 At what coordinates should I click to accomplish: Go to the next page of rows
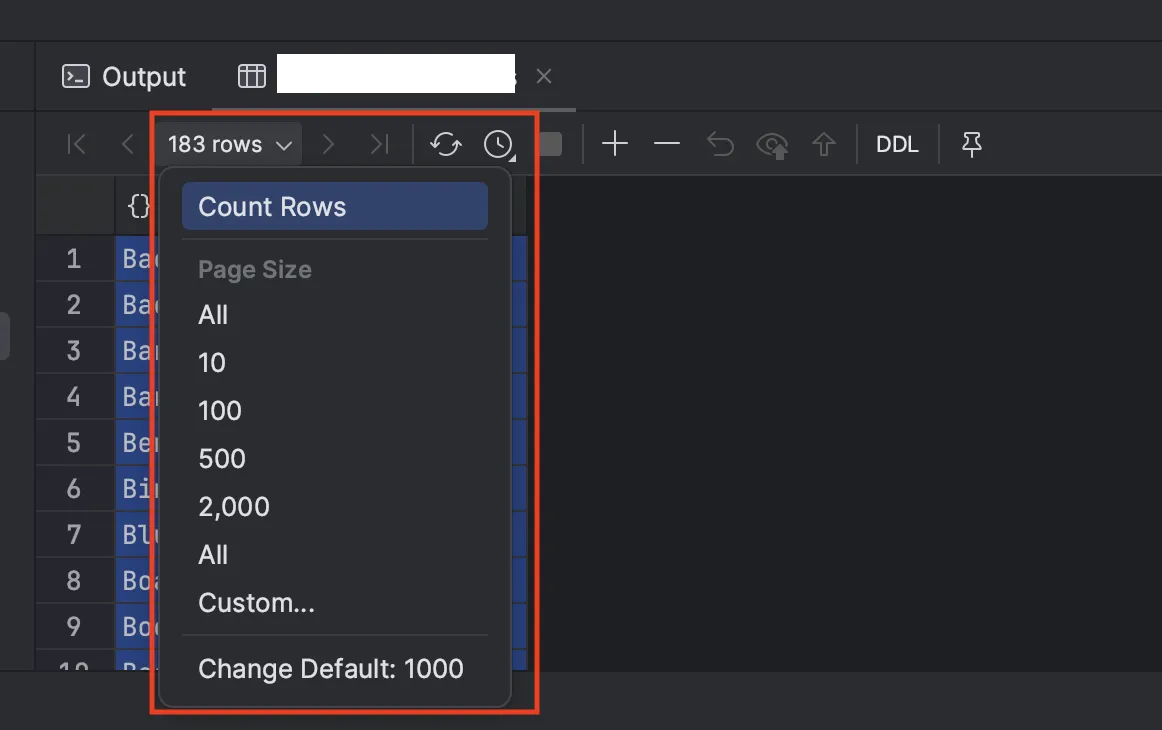click(x=328, y=145)
